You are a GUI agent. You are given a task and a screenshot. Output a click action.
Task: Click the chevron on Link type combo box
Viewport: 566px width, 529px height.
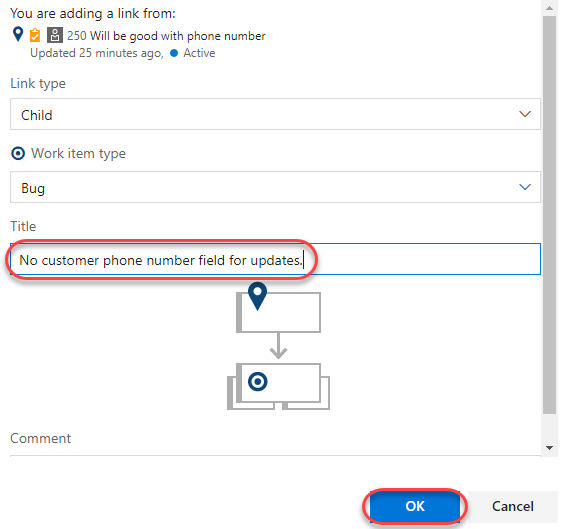tap(524, 114)
